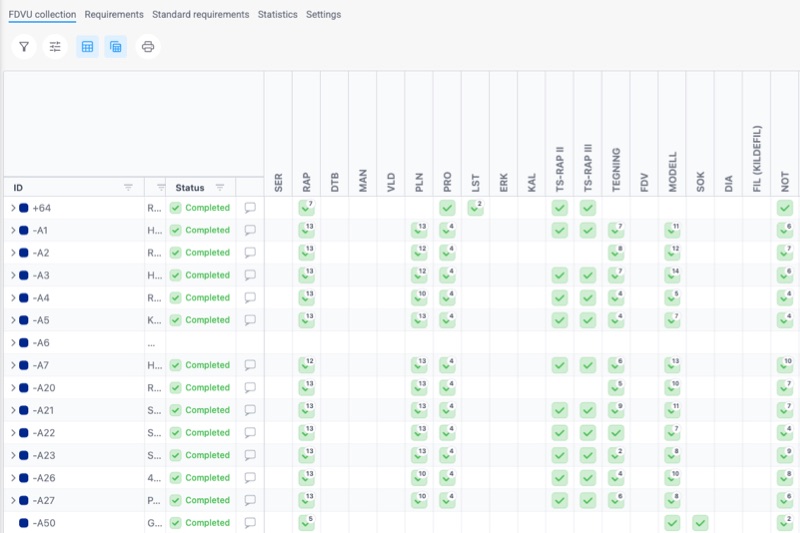The height and width of the screenshot is (533, 800).
Task: Click the MODELL badge with 11 in row -A21
Action: 672,410
